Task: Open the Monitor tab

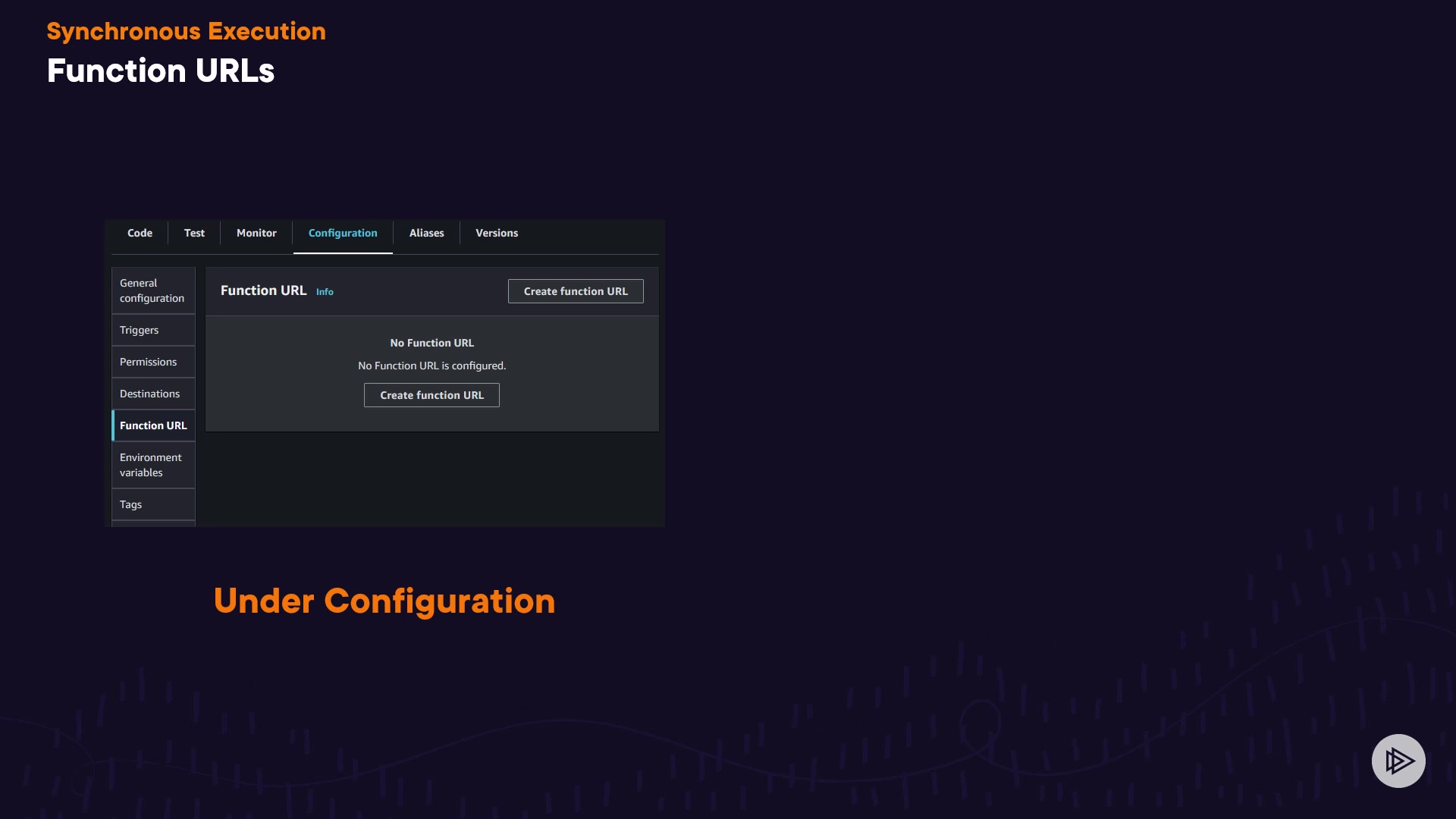Action: tap(256, 233)
